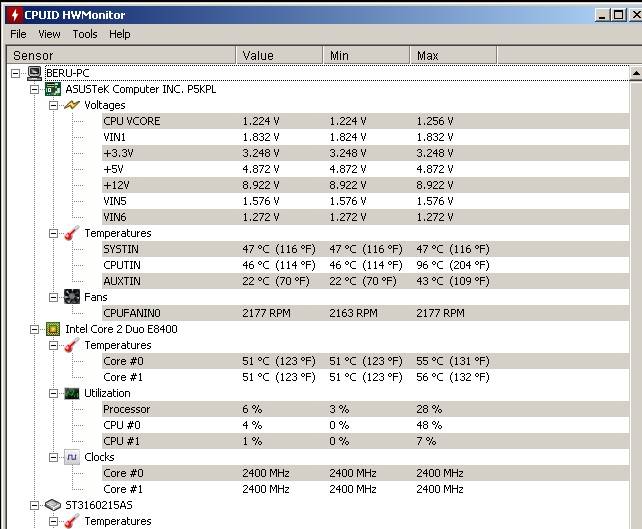Screen dimensions: 642x529
Task: Click the CPU #0 max value 48 %
Action: [429, 425]
